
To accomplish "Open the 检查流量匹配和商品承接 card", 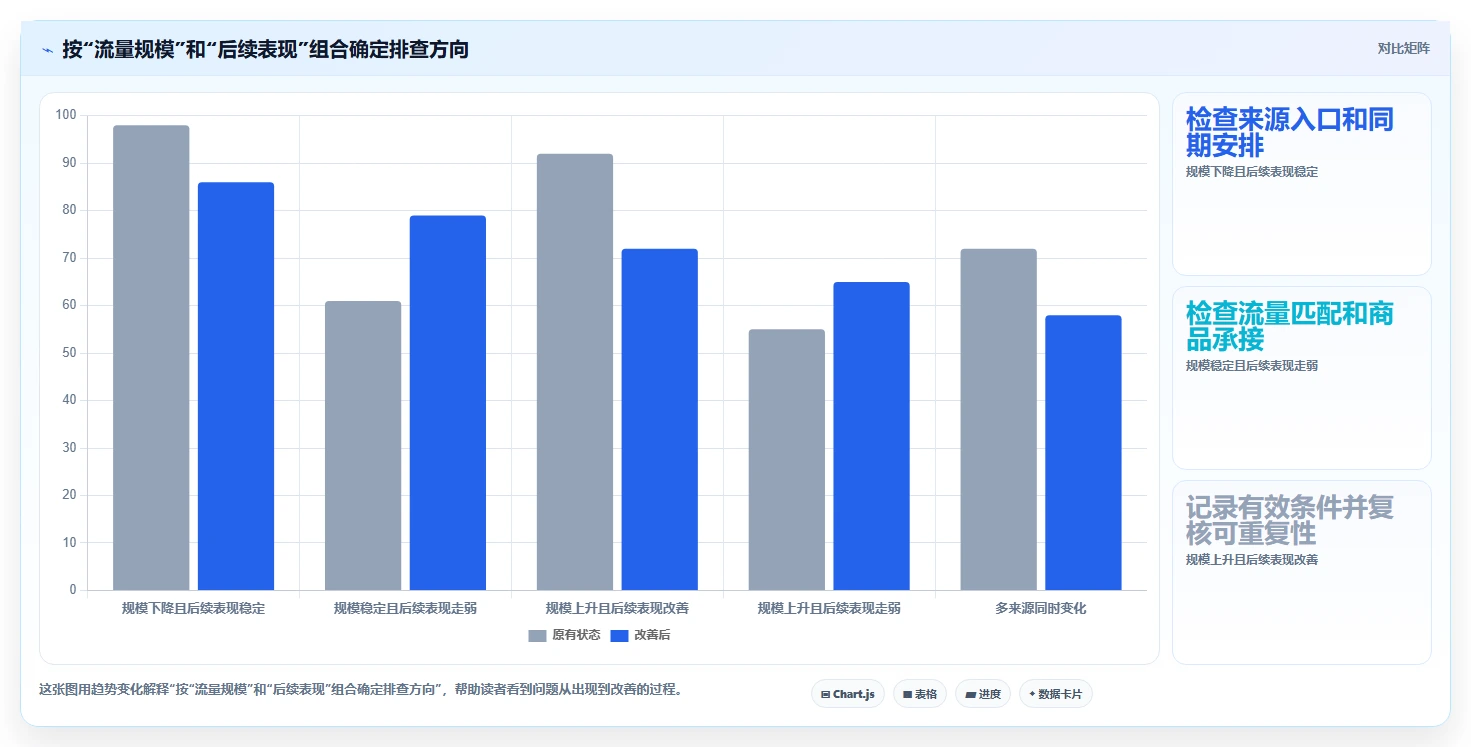I will (1302, 378).
